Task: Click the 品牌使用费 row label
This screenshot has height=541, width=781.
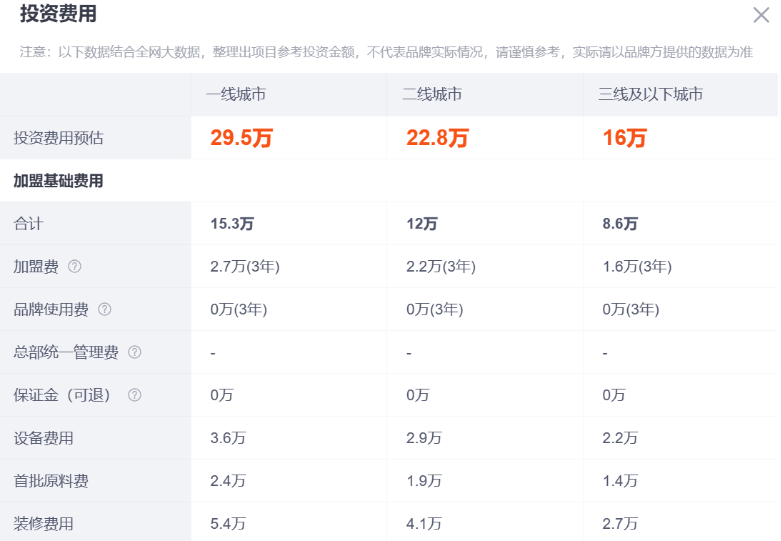Action: (51, 309)
